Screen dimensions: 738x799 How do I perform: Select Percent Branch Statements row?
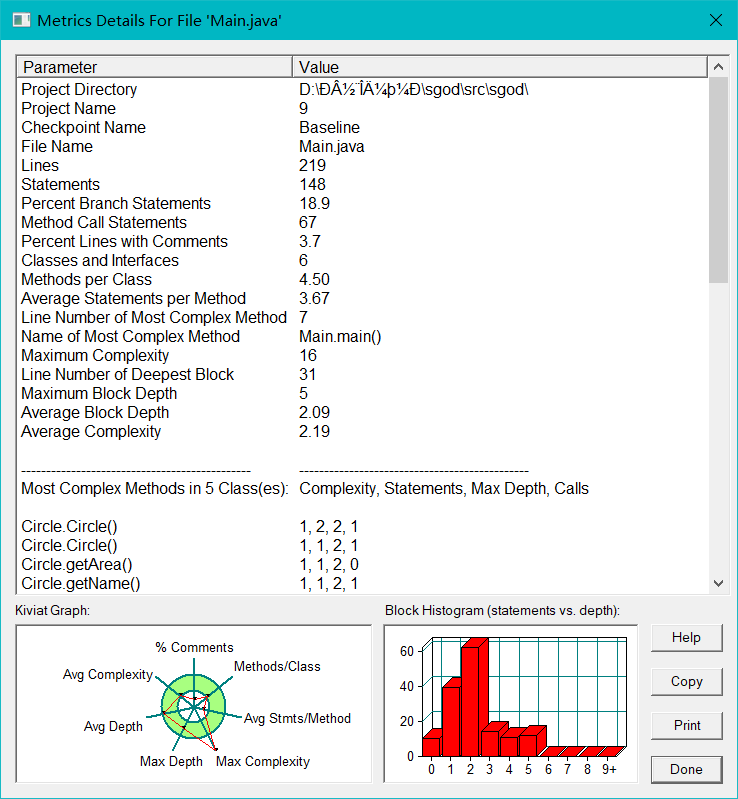362,203
